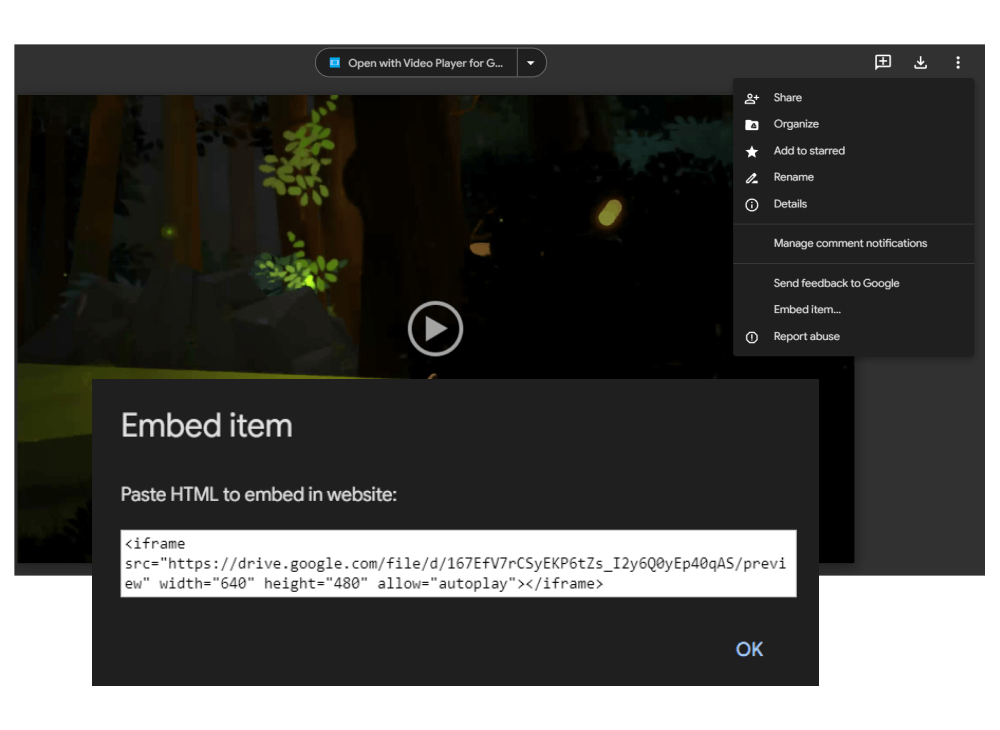Viewport: 1000px width, 730px height.
Task: Choose Organize in the context menu
Action: (x=853, y=124)
